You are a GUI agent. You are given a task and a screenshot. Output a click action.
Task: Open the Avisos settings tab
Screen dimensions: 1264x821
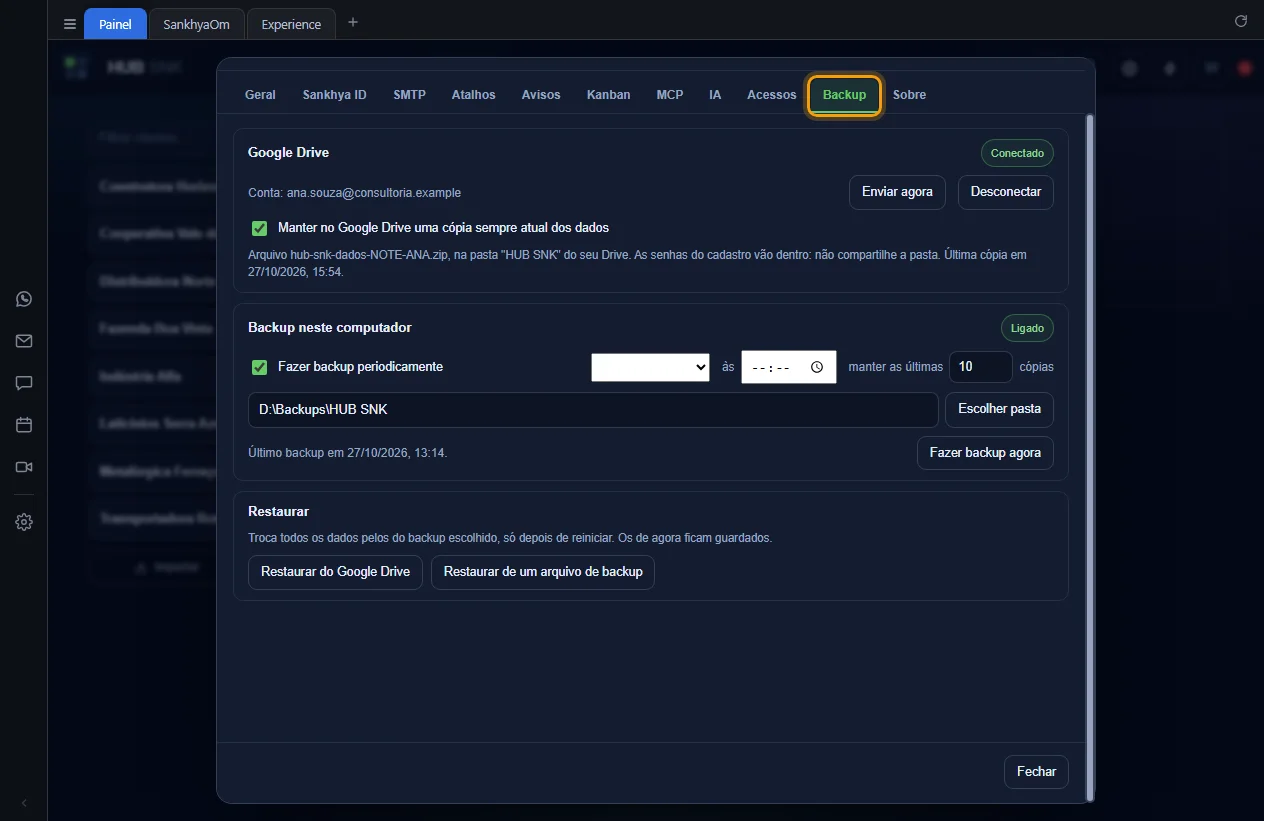[x=541, y=95]
